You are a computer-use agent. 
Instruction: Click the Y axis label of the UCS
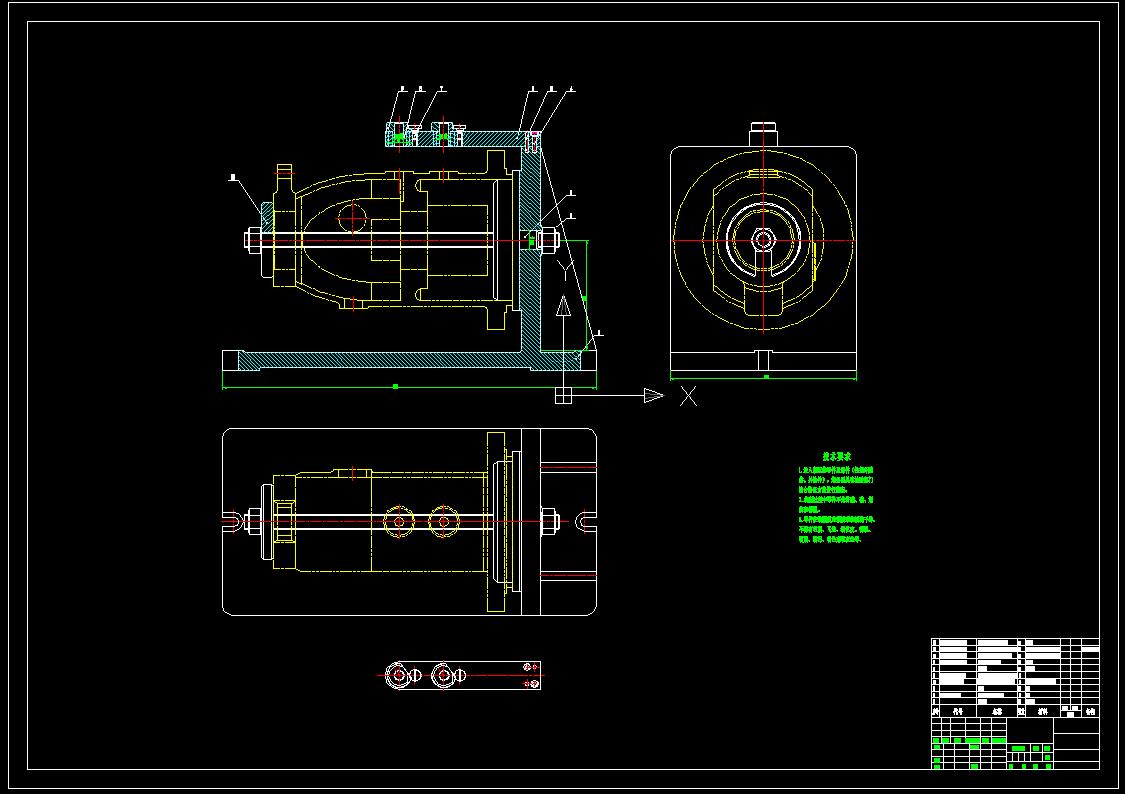click(567, 270)
